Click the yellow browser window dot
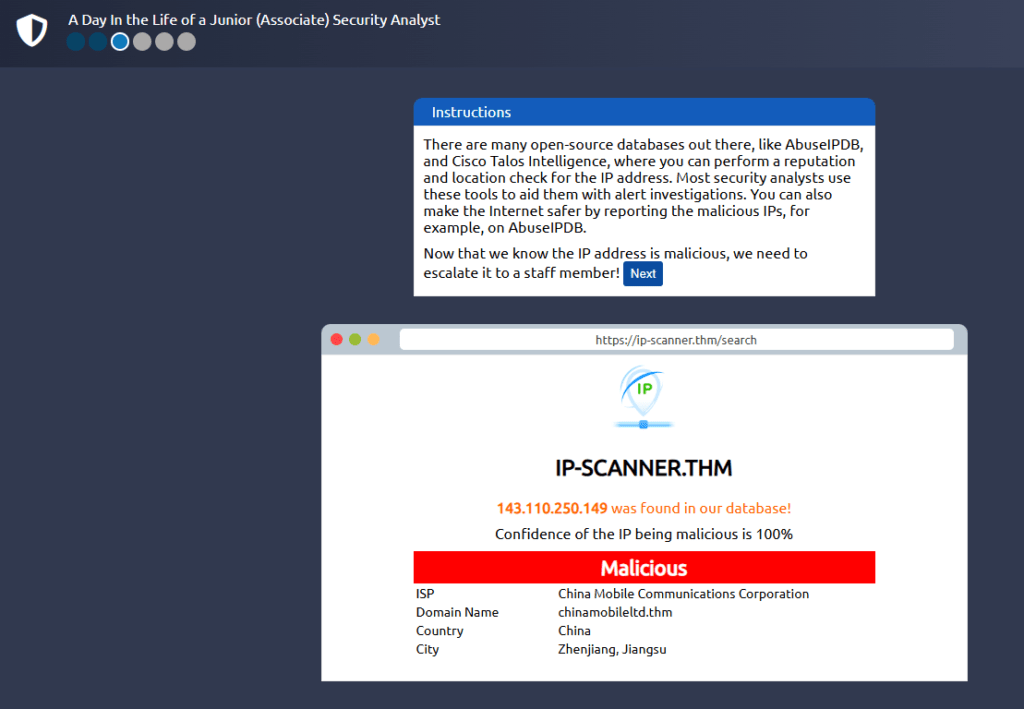Image resolution: width=1024 pixels, height=709 pixels. pos(374,340)
